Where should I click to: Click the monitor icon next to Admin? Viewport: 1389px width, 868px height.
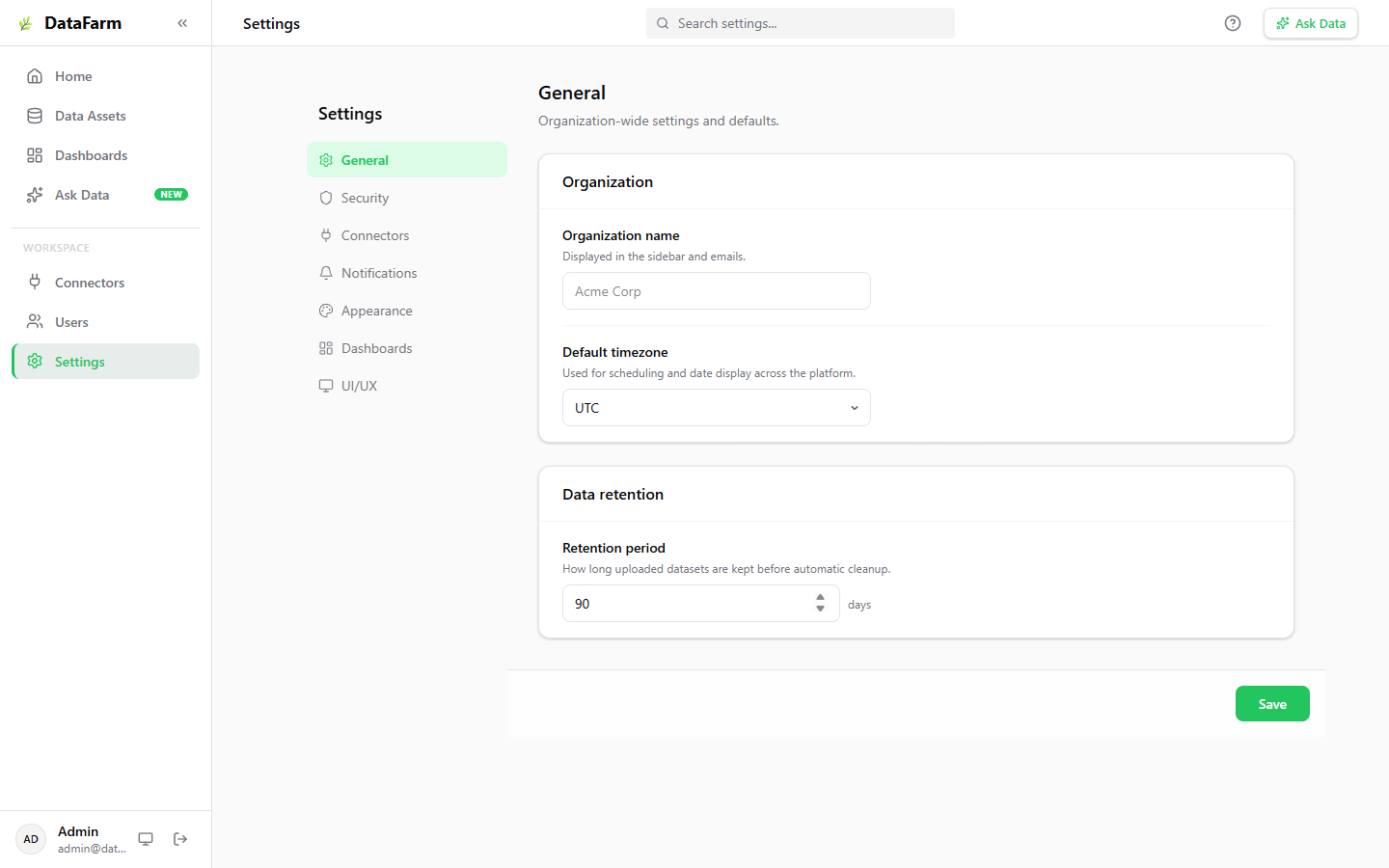145,839
